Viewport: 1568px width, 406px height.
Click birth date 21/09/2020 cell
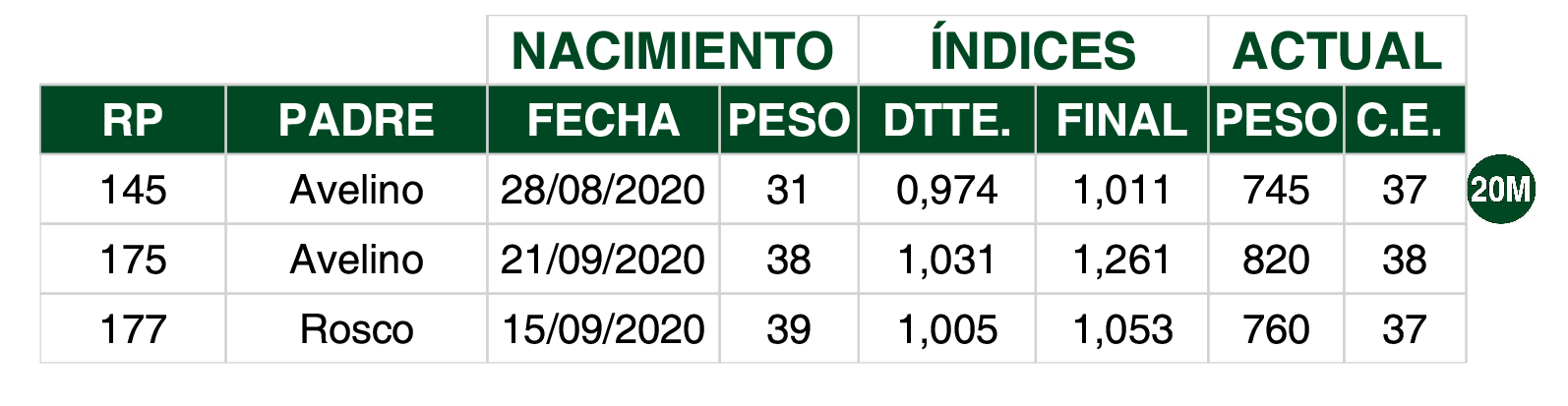pos(603,259)
